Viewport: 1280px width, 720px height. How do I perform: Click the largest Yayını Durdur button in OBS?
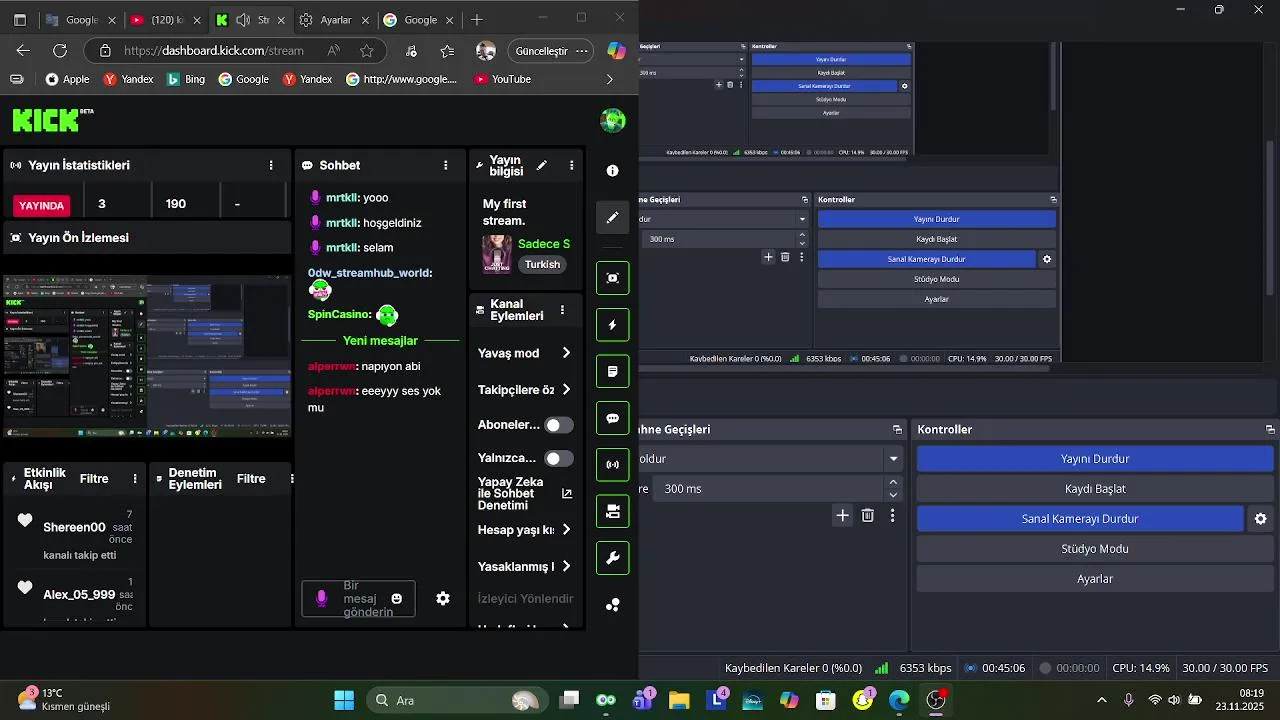pos(1095,459)
